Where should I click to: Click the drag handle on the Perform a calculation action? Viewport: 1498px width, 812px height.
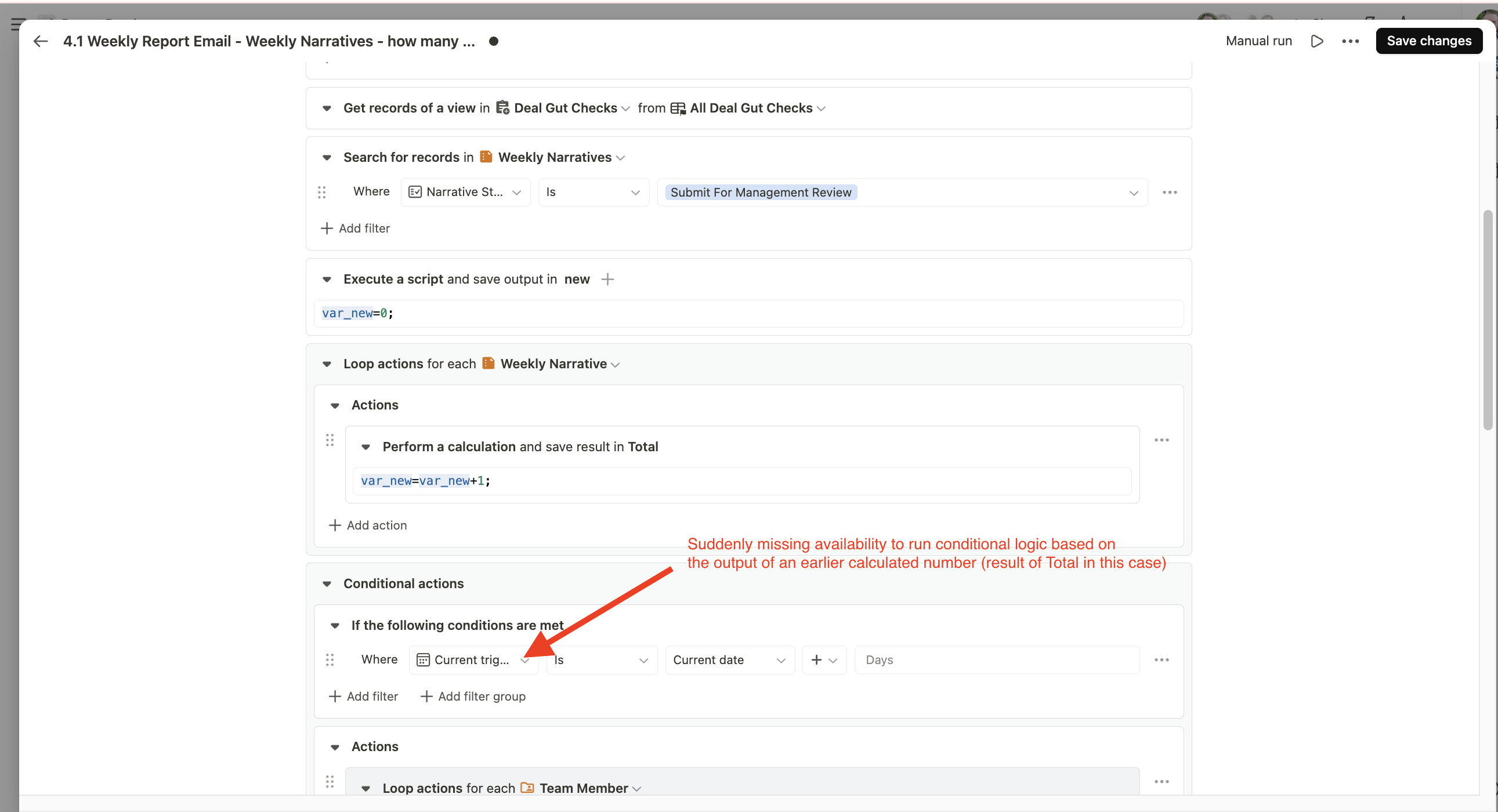point(330,440)
